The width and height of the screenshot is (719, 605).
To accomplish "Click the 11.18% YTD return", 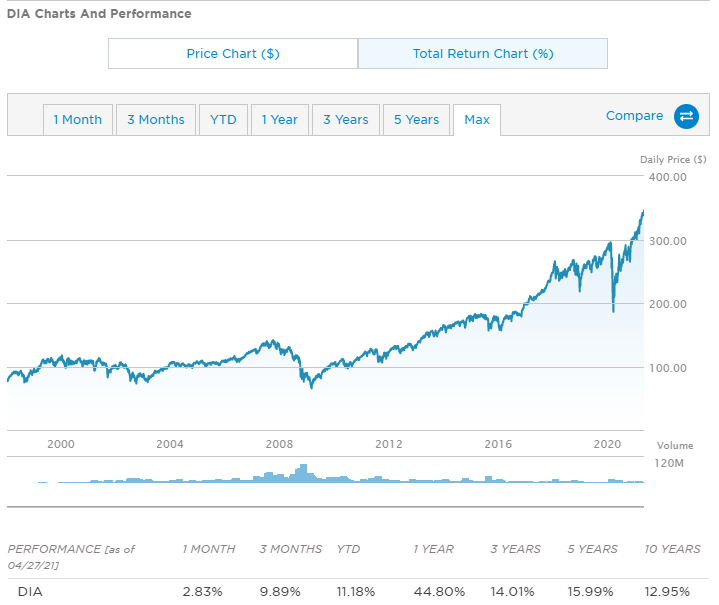I will (x=356, y=592).
